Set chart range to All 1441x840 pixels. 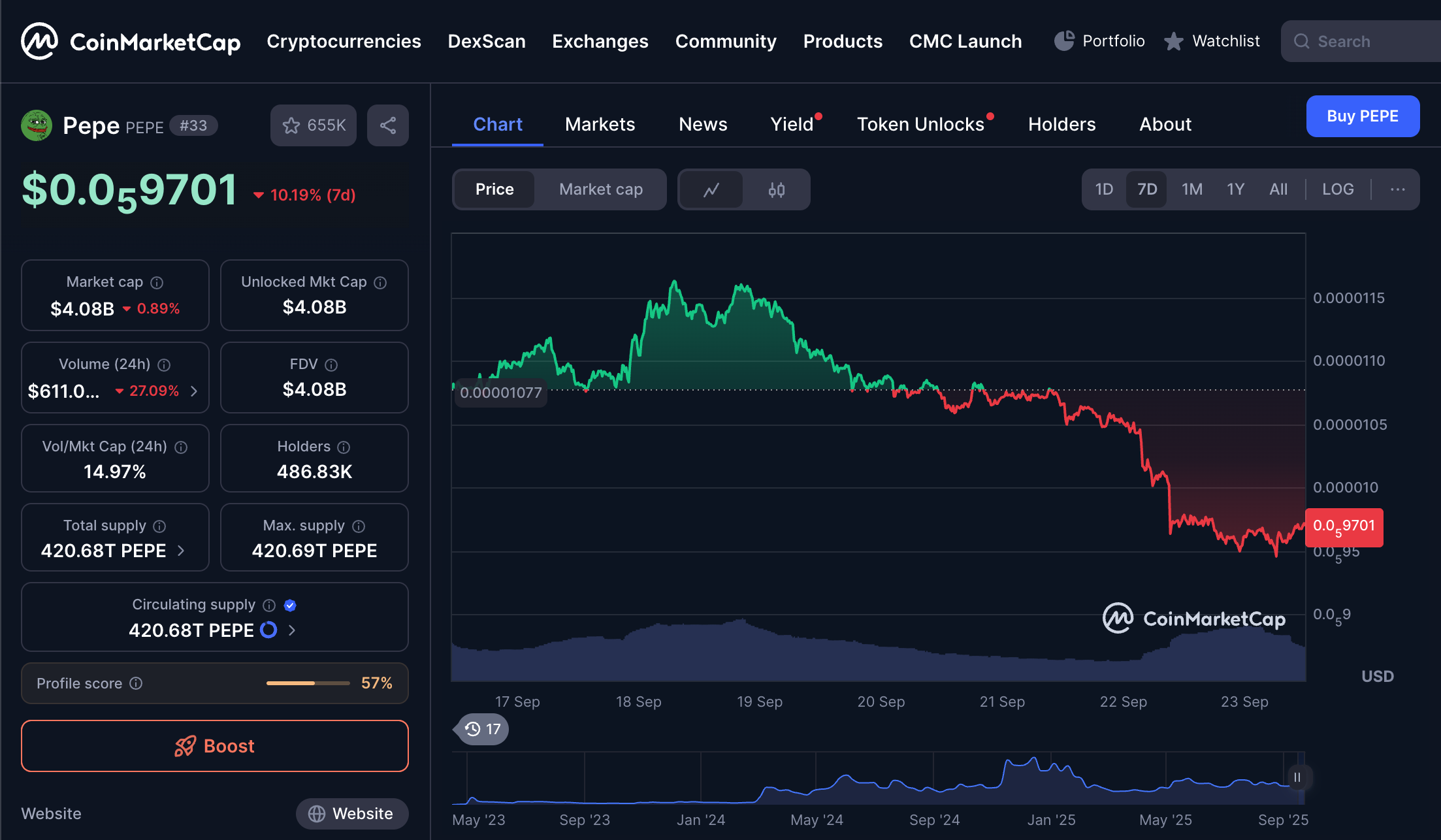pyautogui.click(x=1278, y=189)
